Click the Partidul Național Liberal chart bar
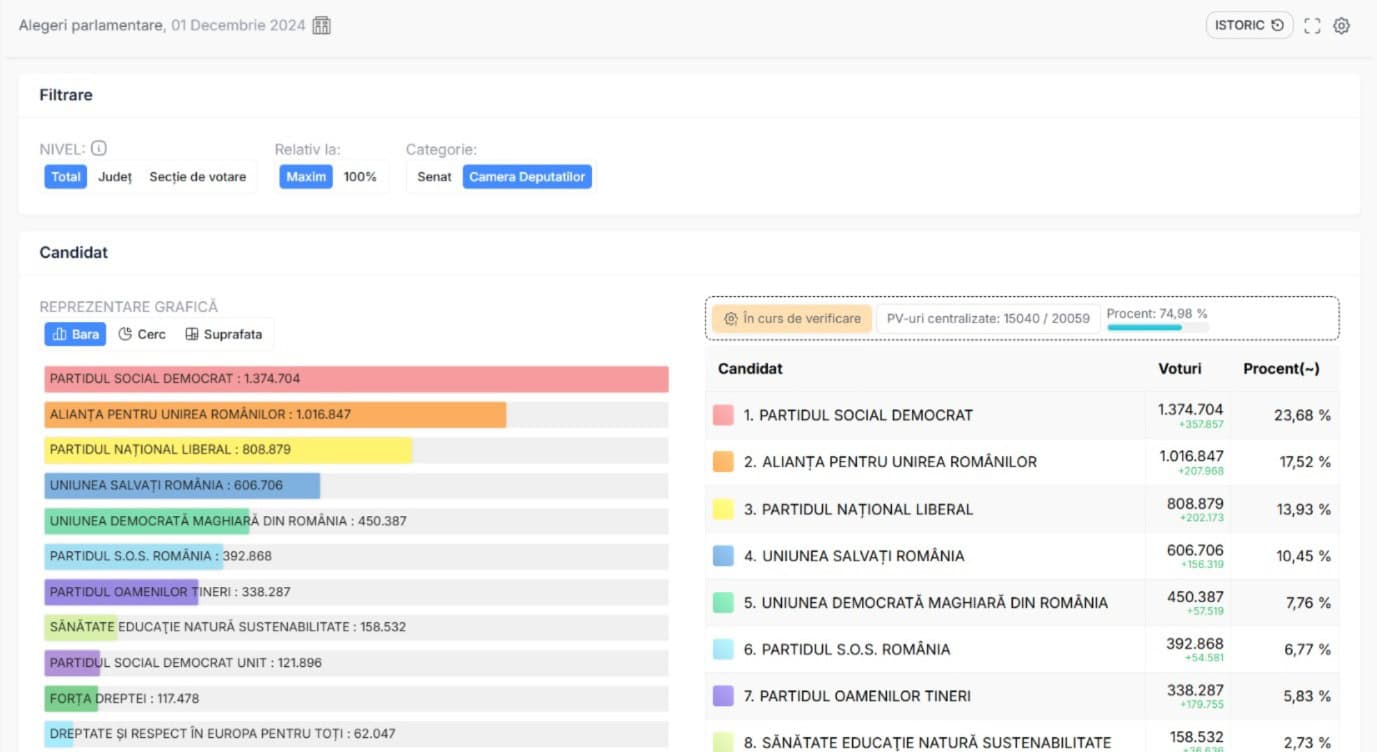1377x752 pixels. 228,450
